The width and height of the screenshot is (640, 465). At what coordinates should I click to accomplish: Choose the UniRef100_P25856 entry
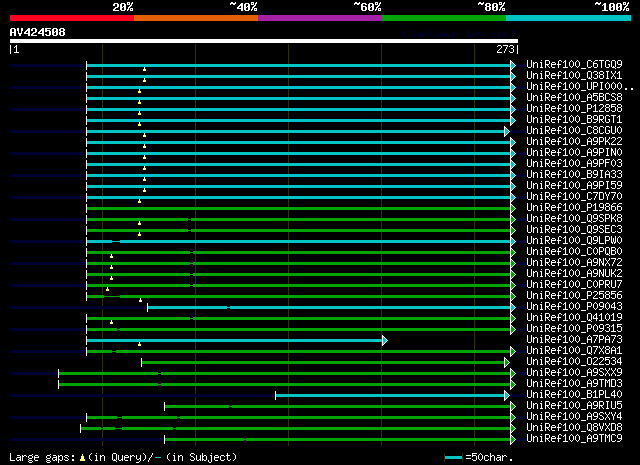coord(574,296)
